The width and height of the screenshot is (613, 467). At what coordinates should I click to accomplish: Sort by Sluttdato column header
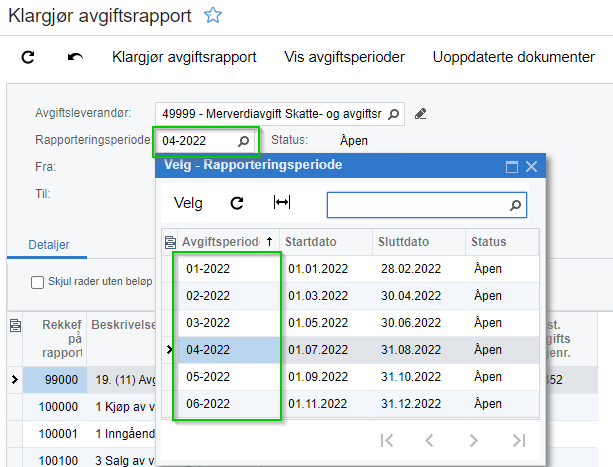(x=419, y=242)
